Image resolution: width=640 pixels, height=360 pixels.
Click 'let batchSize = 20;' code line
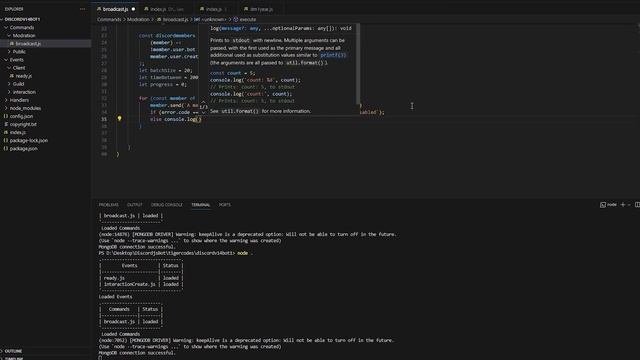165,70
